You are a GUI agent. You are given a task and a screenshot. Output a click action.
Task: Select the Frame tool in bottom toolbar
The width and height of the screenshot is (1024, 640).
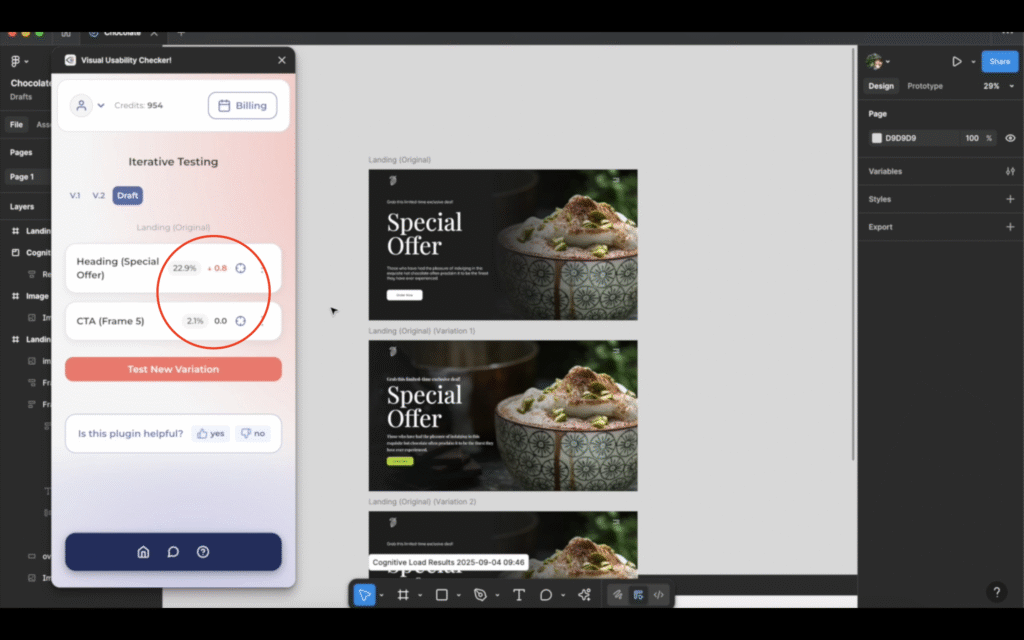tap(403, 595)
